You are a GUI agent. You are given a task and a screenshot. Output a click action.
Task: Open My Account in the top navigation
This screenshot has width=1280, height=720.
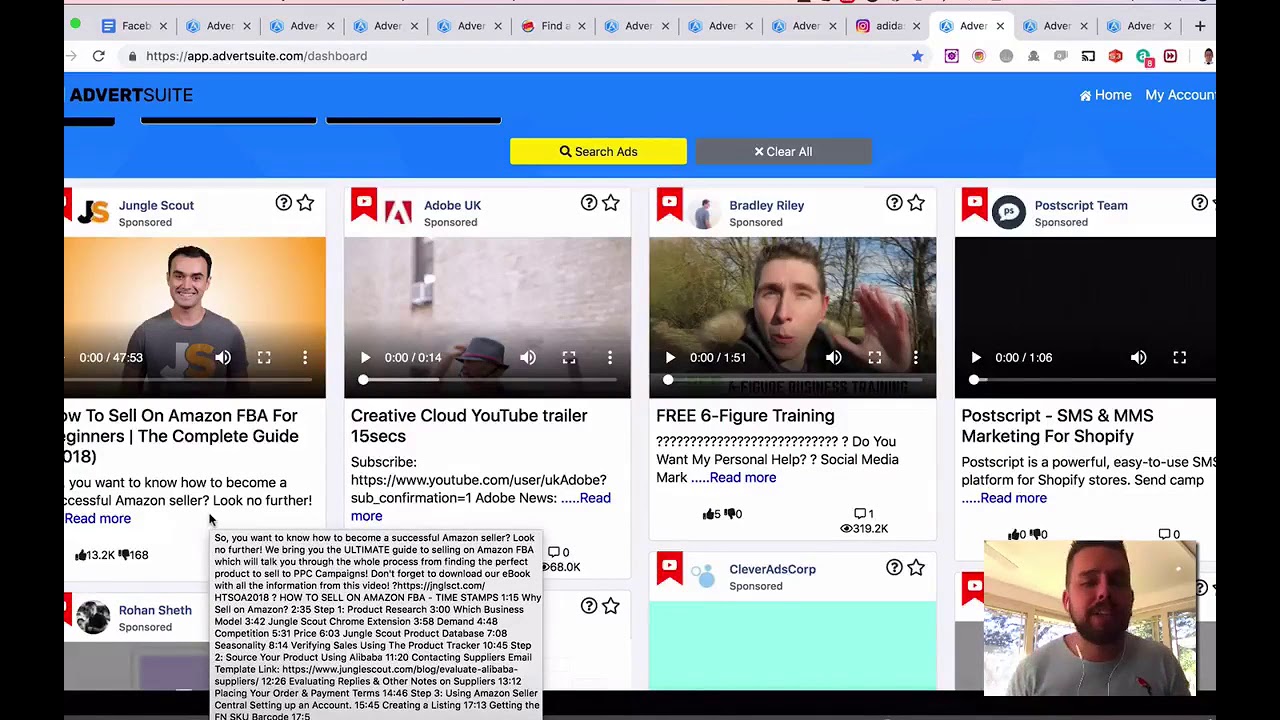coord(1180,95)
